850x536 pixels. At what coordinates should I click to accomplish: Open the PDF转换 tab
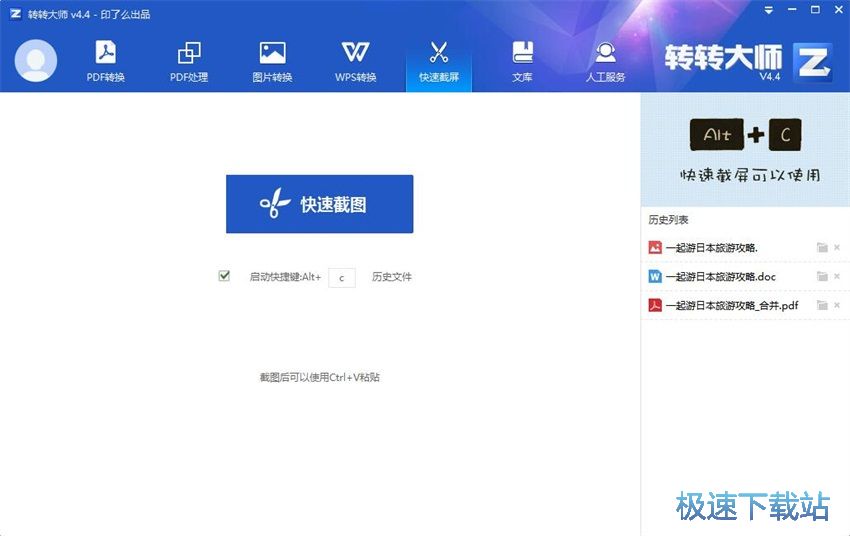106,61
